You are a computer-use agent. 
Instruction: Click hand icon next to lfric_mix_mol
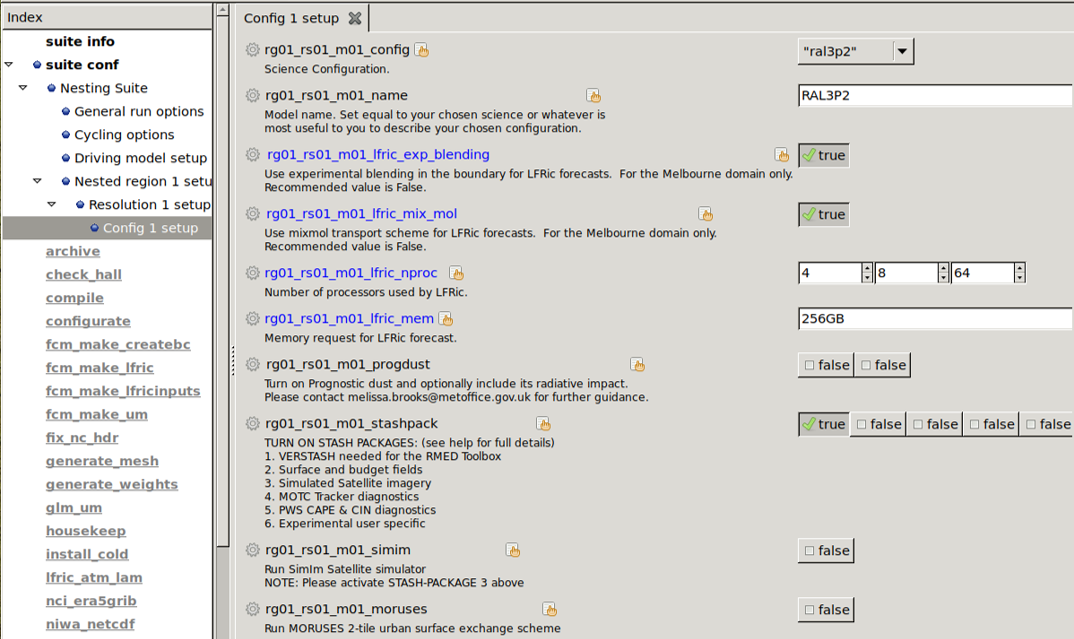(705, 214)
